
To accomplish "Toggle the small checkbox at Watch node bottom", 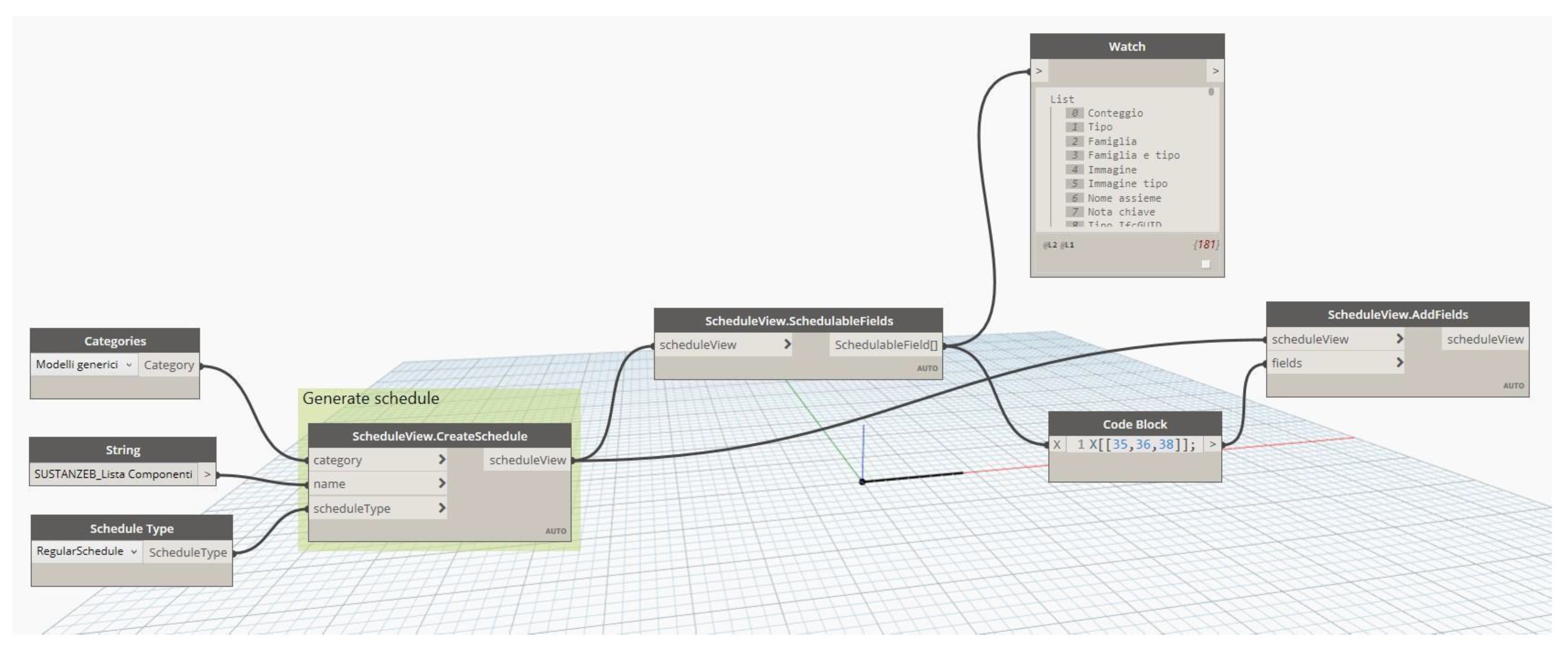I will coord(1205,264).
